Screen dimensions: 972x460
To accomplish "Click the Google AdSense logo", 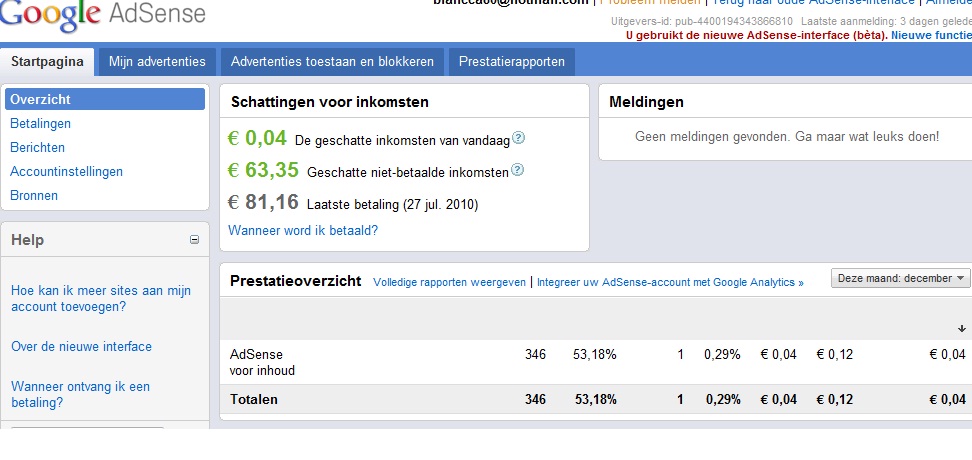I will pyautogui.click(x=102, y=15).
